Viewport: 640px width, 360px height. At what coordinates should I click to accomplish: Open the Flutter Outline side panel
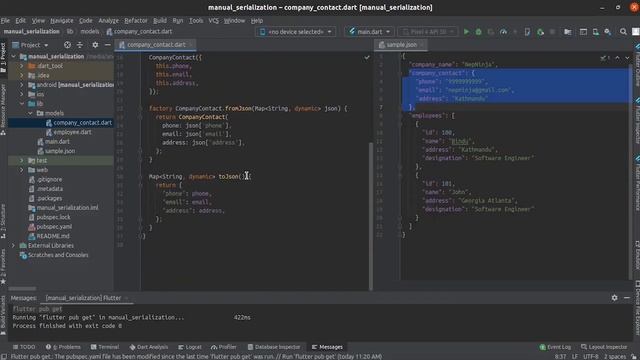pos(637,65)
